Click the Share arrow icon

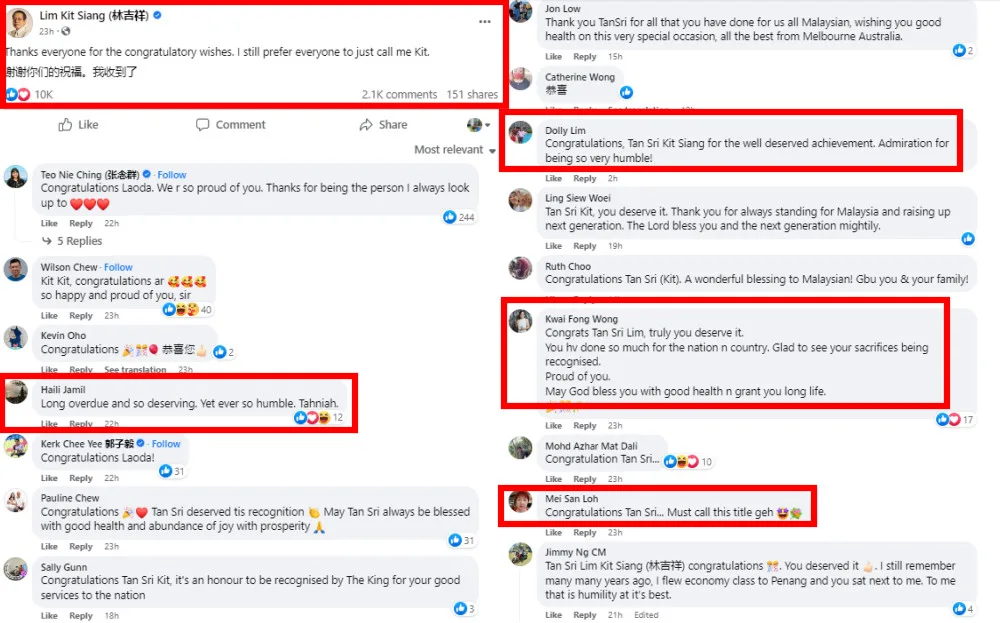coord(366,125)
